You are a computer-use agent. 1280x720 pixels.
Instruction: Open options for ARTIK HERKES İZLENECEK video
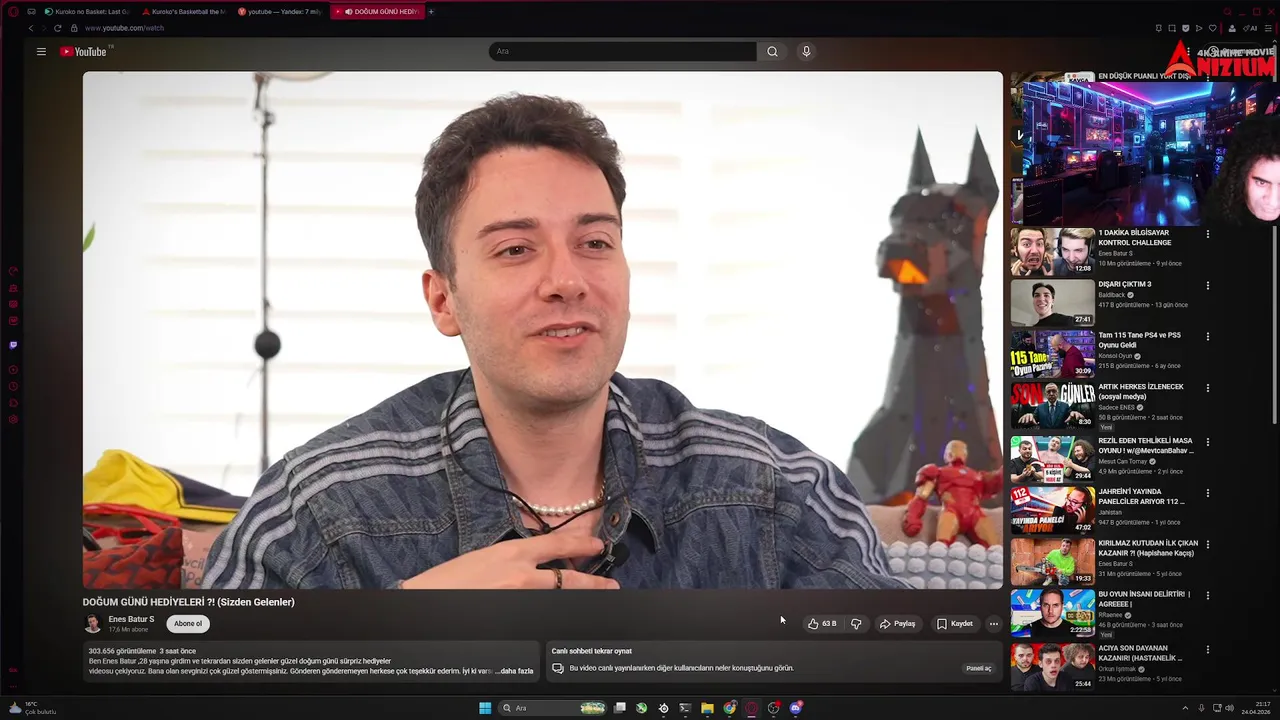click(x=1207, y=388)
